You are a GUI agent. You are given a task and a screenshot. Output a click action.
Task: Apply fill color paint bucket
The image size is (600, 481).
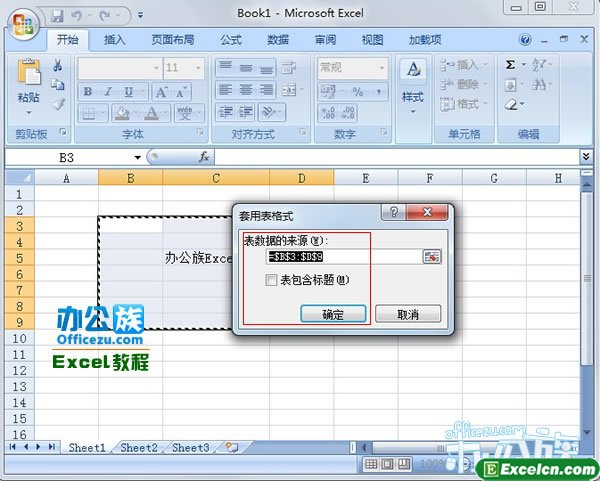(122, 113)
